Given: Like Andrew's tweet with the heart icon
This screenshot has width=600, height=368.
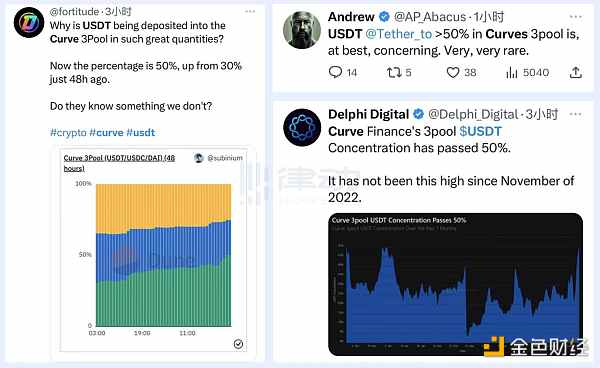Looking at the screenshot, I should [453, 72].
